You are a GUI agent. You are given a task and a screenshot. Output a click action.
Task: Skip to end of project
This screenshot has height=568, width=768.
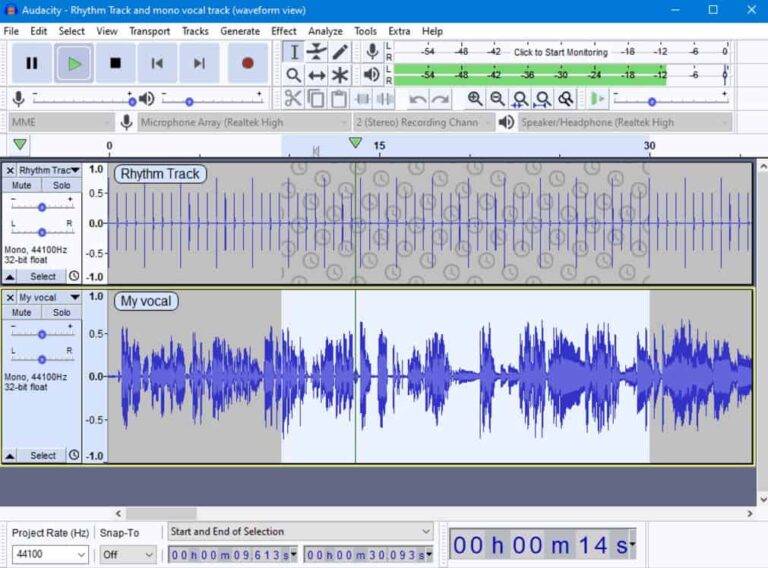[199, 63]
